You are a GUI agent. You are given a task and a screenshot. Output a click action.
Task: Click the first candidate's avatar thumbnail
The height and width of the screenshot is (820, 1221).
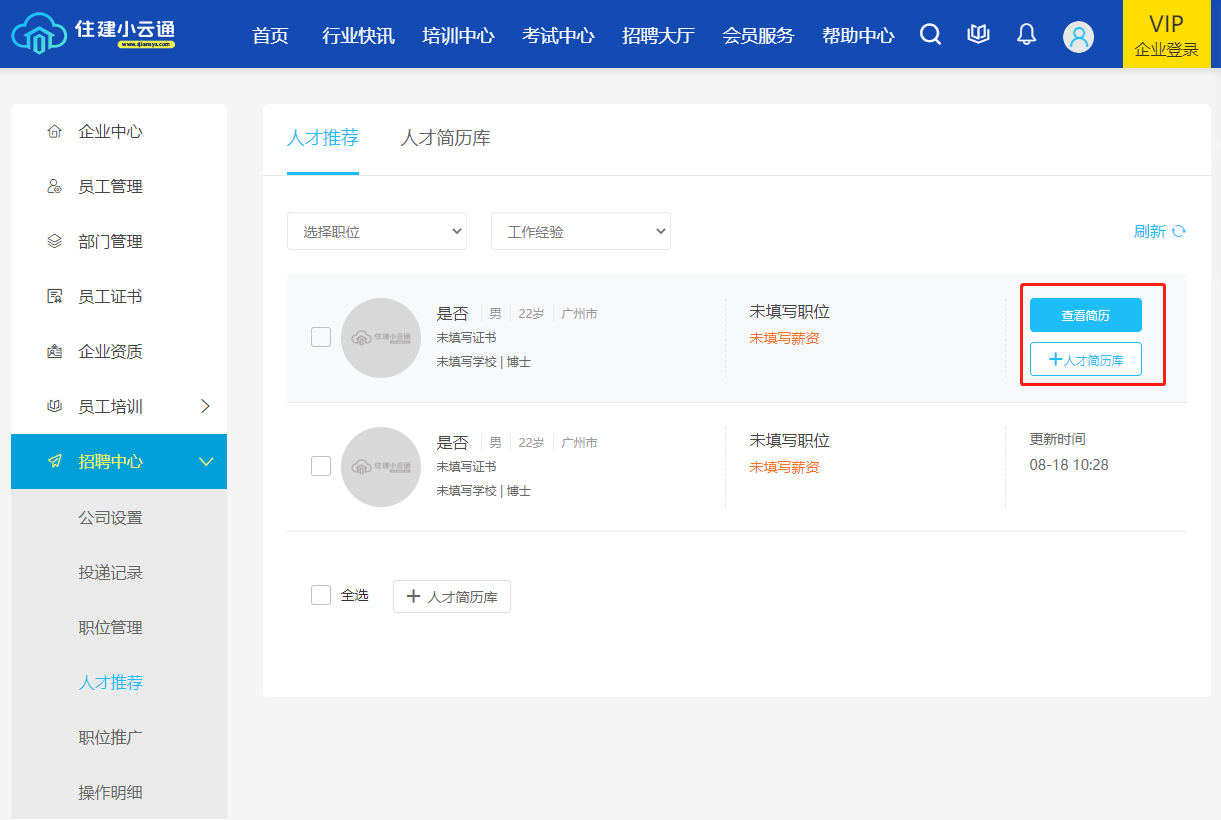pyautogui.click(x=381, y=338)
